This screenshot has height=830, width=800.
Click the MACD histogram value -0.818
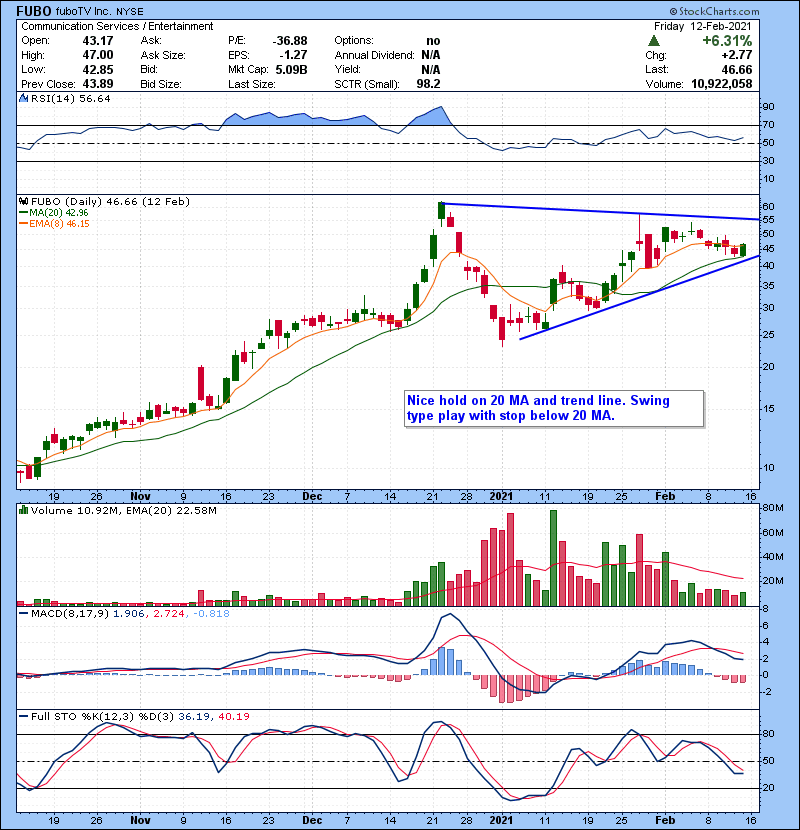211,614
